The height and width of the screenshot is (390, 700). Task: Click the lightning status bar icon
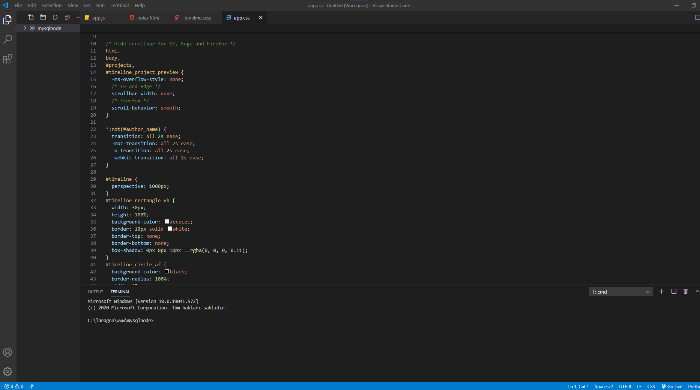coord(32,386)
